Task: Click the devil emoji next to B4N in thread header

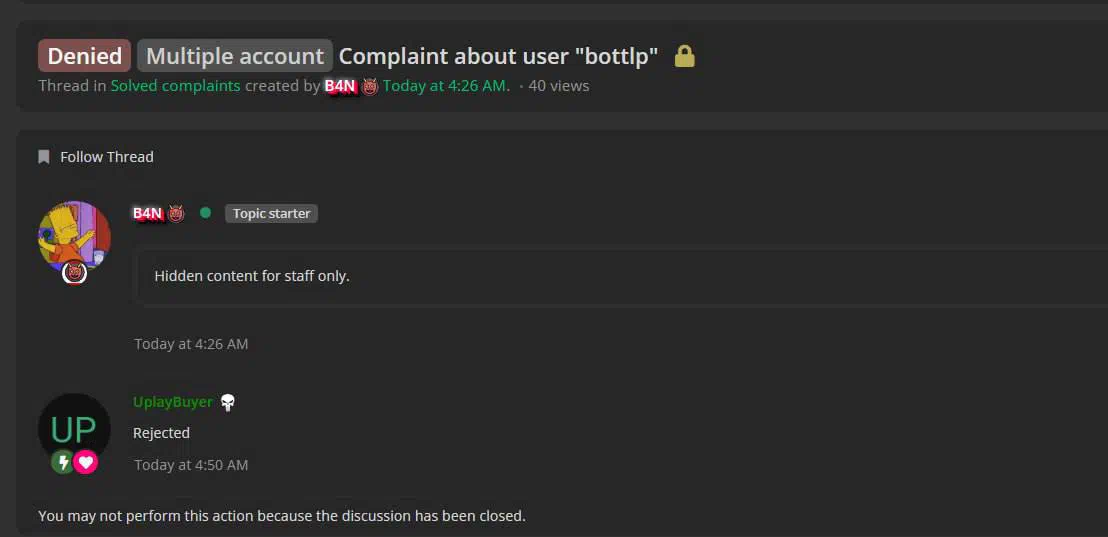Action: pos(370,86)
